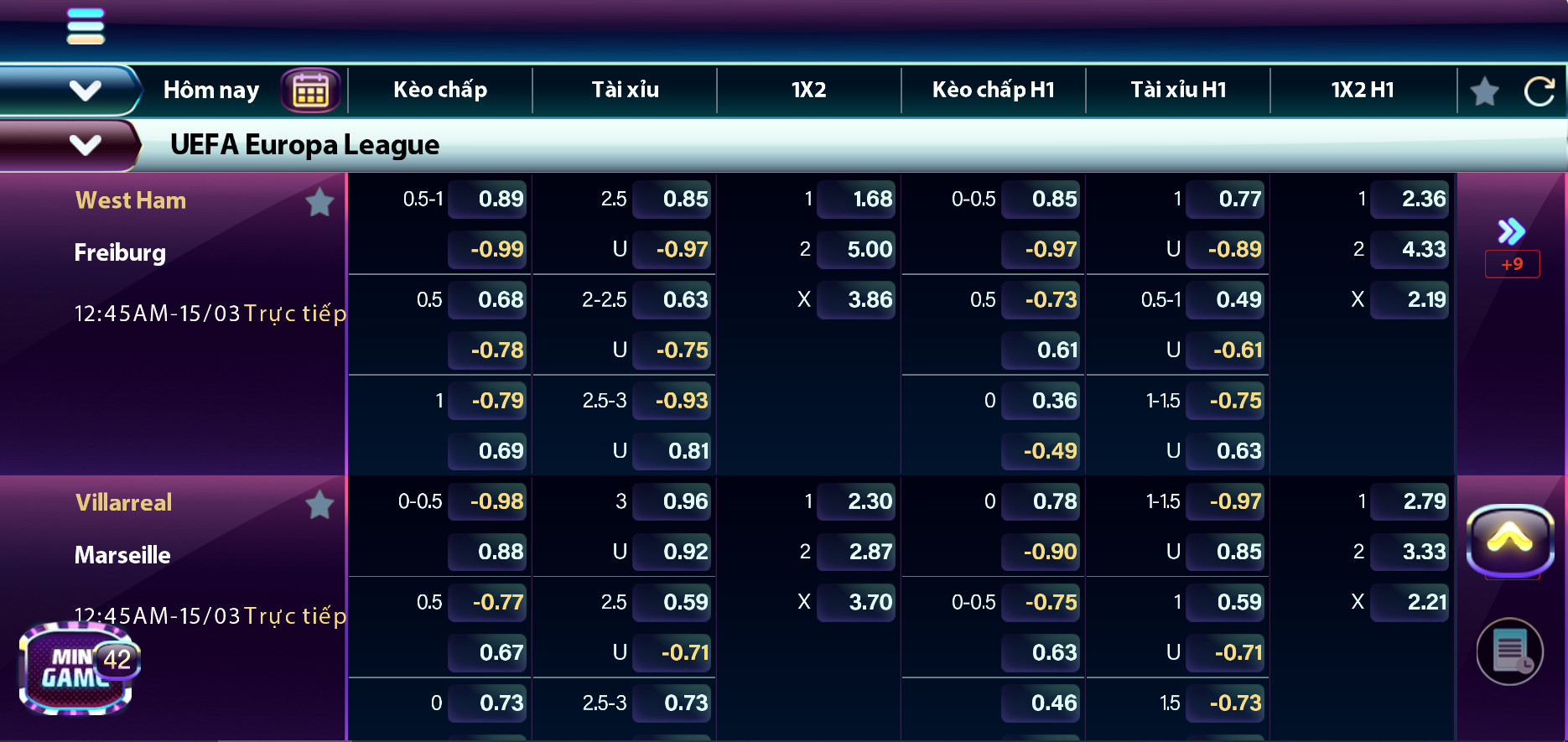1568x742 pixels.
Task: Pick Villarreal H1 draw odds 2.21
Action: tap(1410, 602)
